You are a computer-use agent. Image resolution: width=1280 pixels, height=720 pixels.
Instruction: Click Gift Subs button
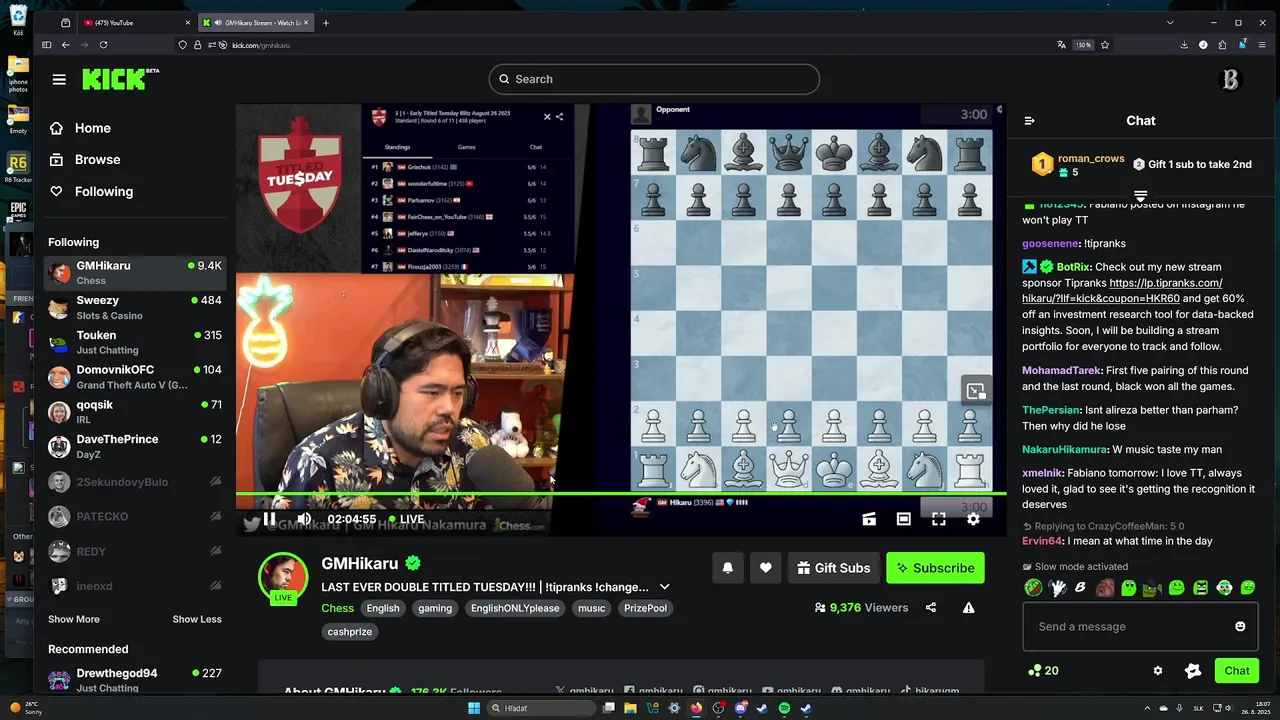[834, 568]
